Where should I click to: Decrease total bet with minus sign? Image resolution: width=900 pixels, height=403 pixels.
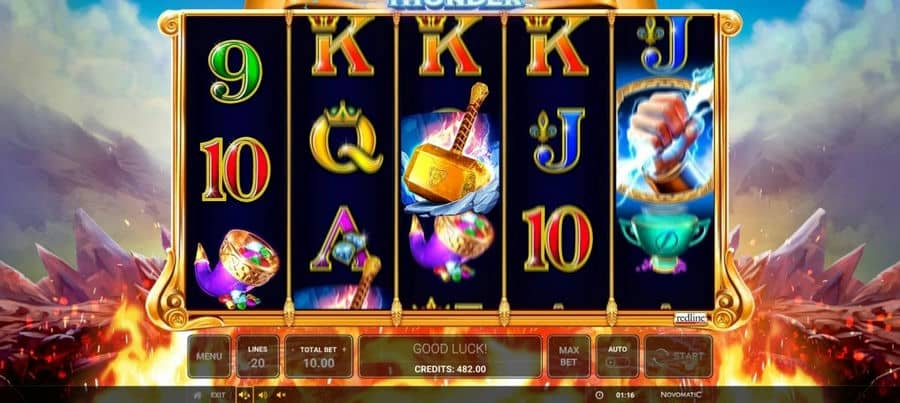pos(294,349)
